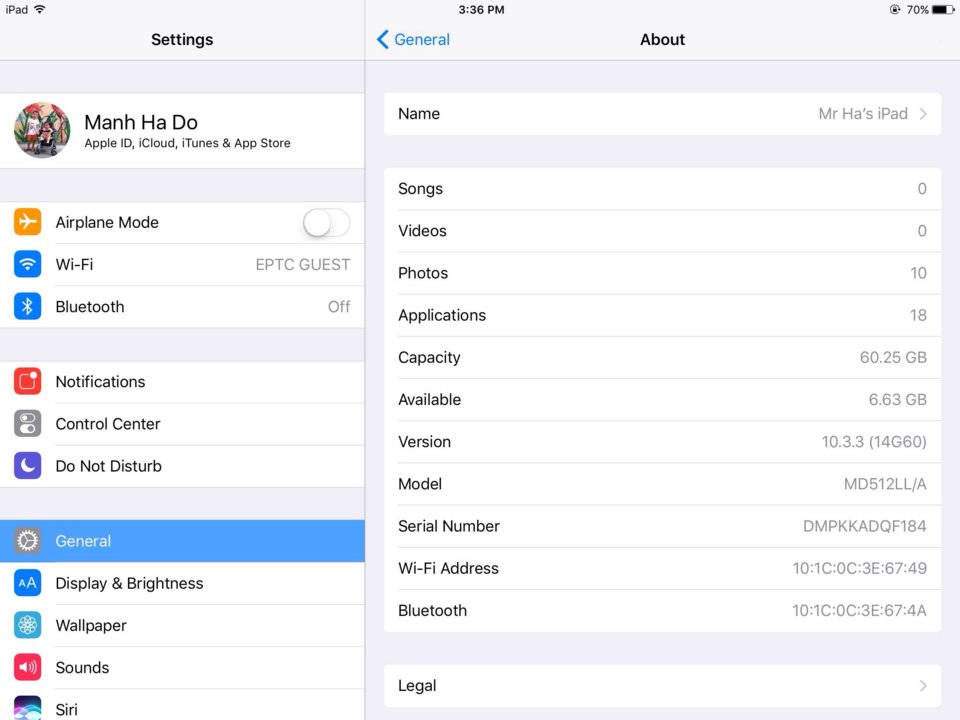Tap the Display & Brightness AA icon
The width and height of the screenshot is (960, 720).
(x=28, y=583)
